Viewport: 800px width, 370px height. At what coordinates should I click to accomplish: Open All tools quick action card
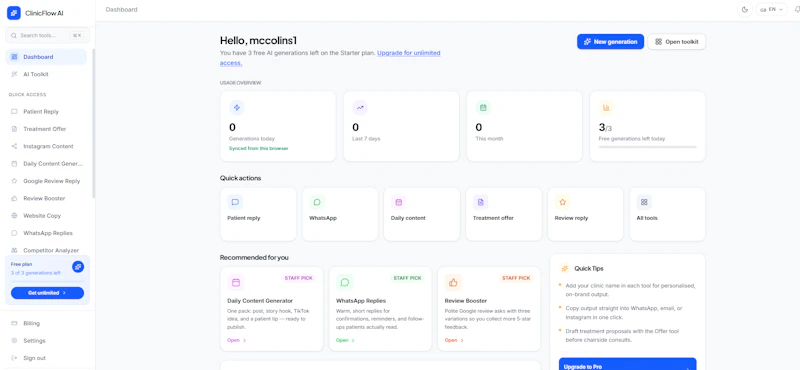[x=667, y=214]
